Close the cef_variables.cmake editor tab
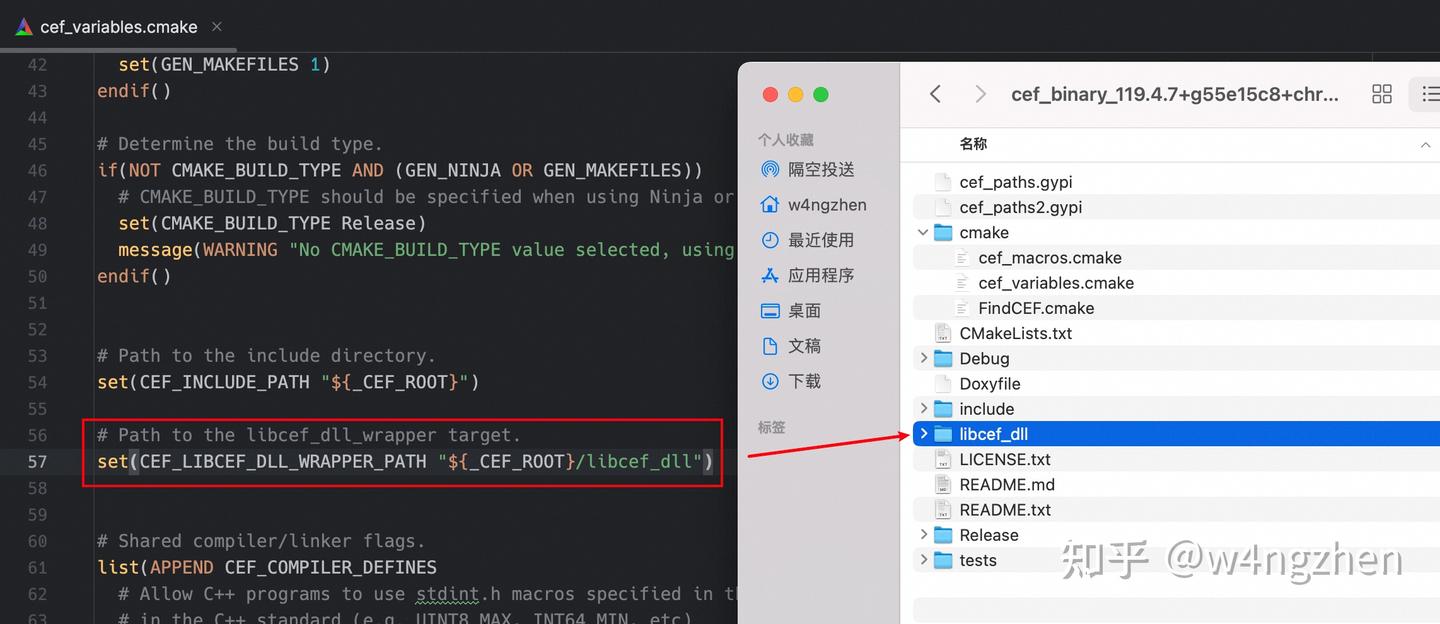 click(216, 27)
